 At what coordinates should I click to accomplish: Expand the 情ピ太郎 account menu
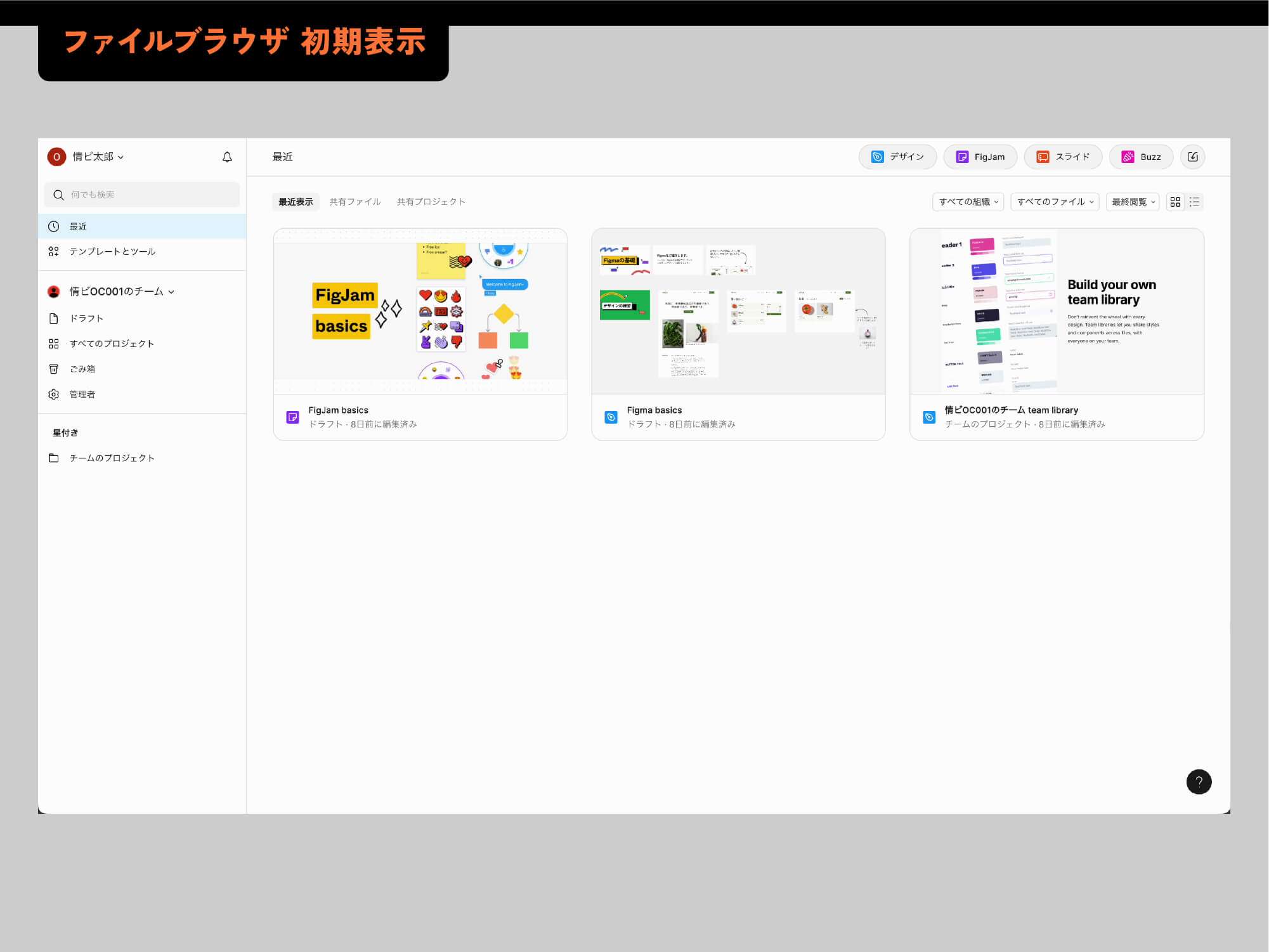pyautogui.click(x=98, y=157)
